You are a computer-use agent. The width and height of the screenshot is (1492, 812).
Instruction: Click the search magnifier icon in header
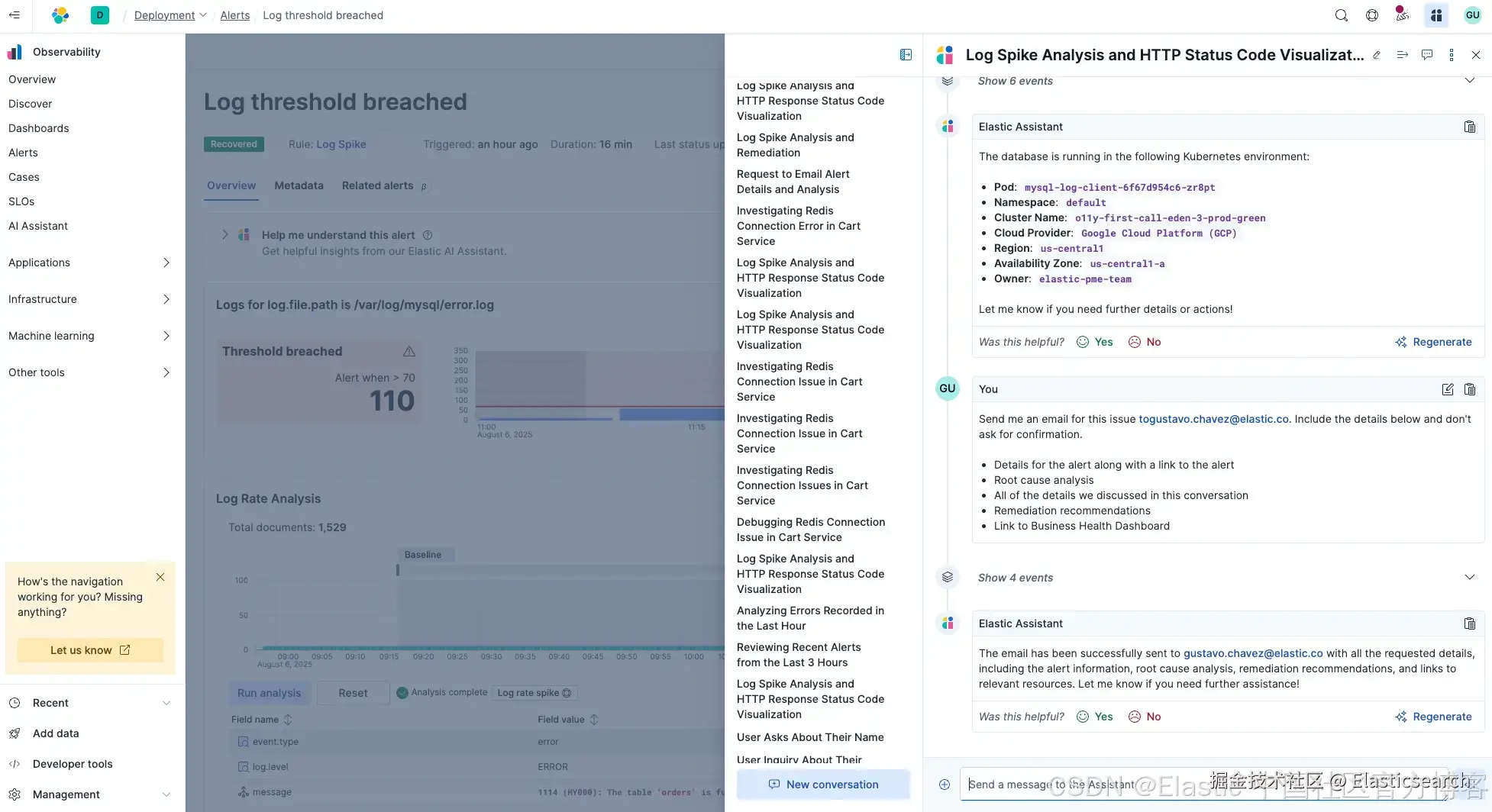(x=1341, y=15)
